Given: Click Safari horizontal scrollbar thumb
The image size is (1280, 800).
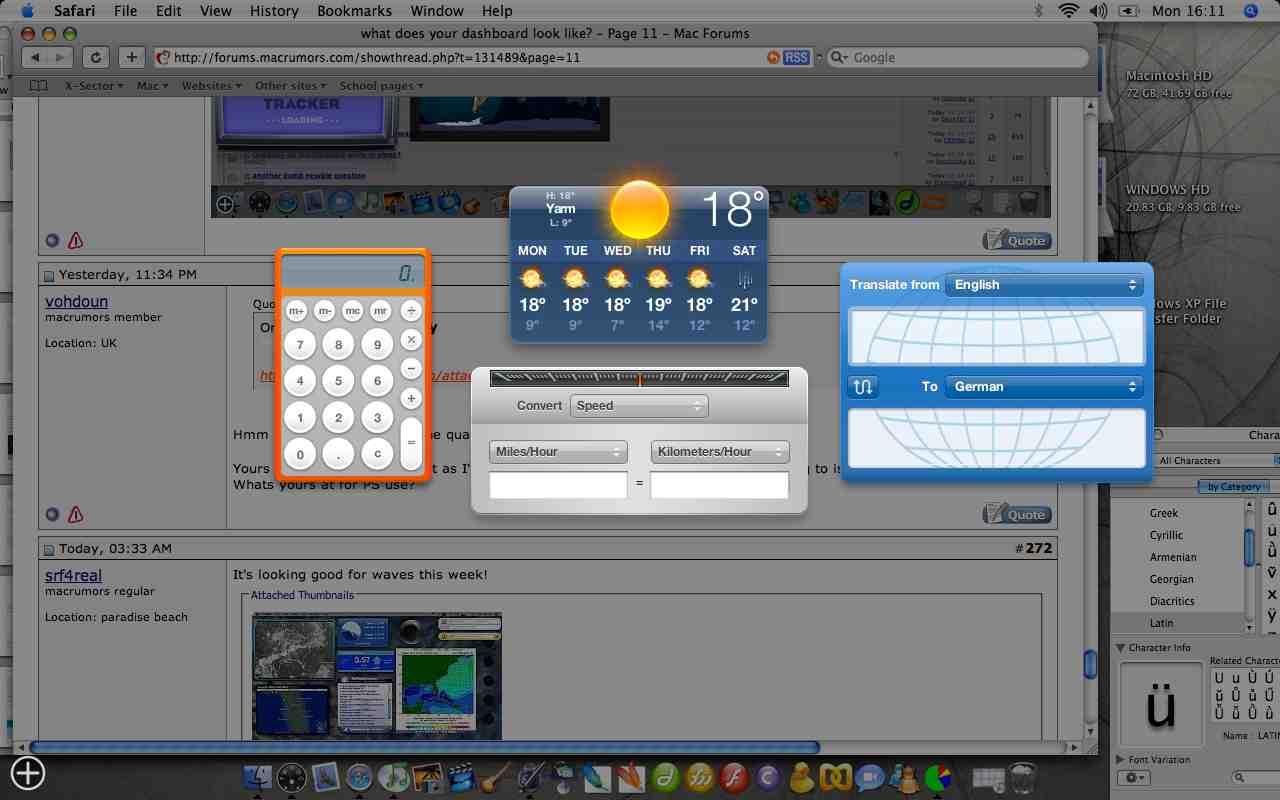Looking at the screenshot, I should click(x=425, y=747).
